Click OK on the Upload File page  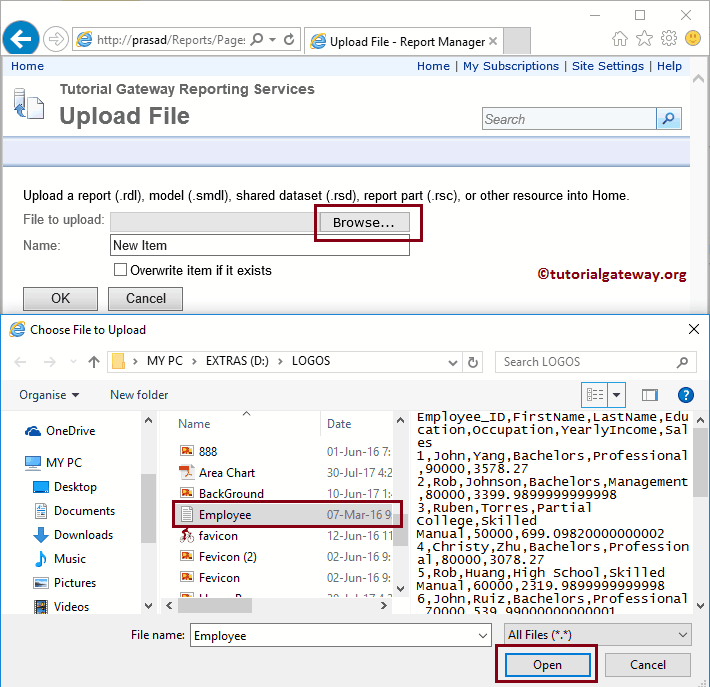pos(60,298)
